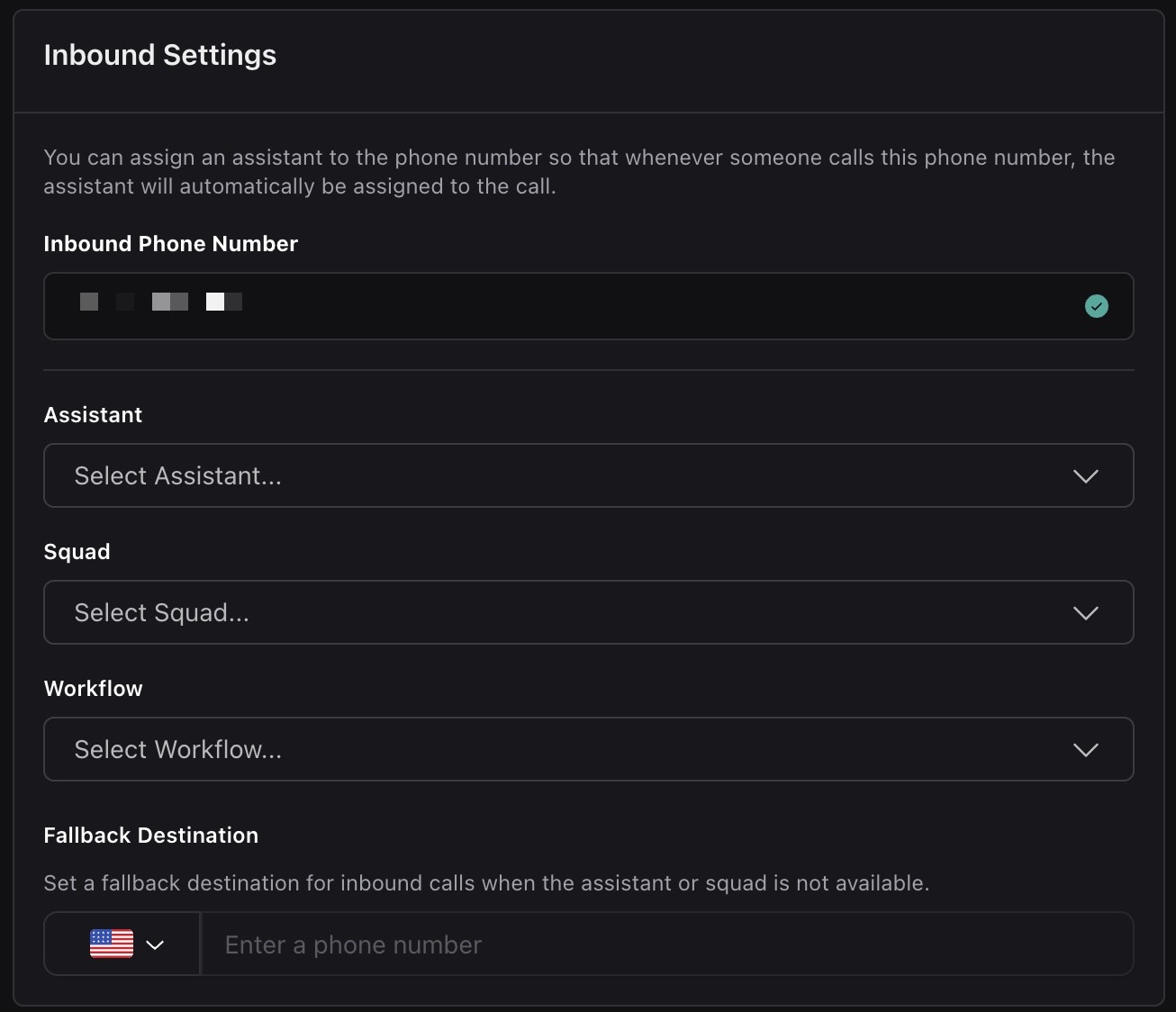Click the Inbound Phone Number label
Viewport: 1176px width, 1012px height.
click(x=170, y=244)
